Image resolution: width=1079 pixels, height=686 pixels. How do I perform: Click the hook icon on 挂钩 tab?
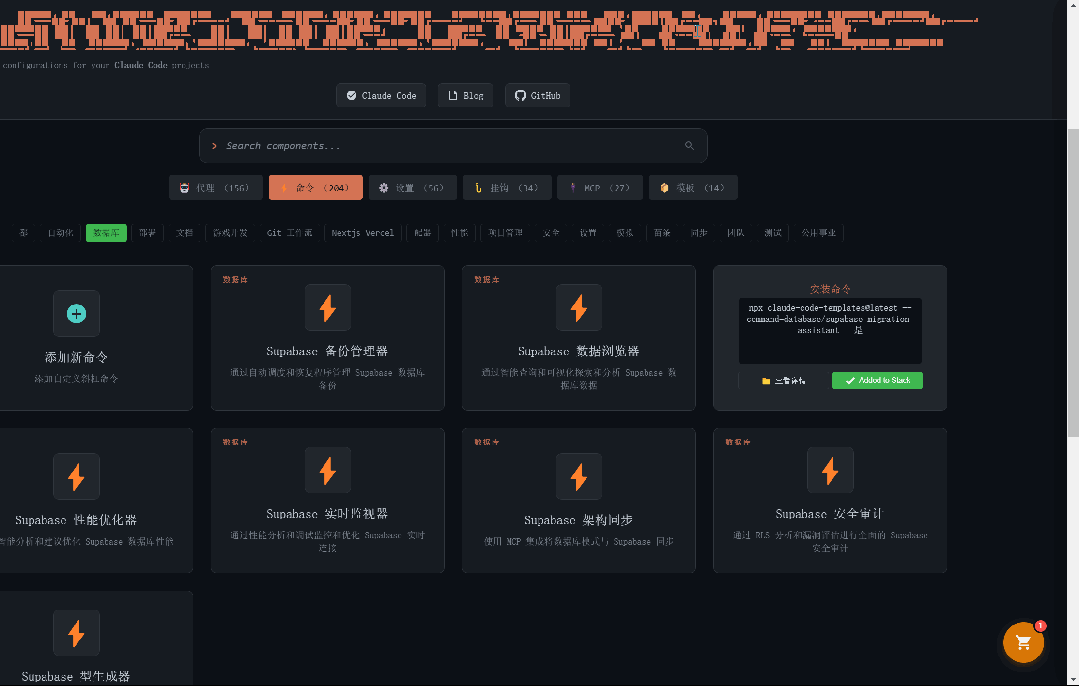pos(478,188)
